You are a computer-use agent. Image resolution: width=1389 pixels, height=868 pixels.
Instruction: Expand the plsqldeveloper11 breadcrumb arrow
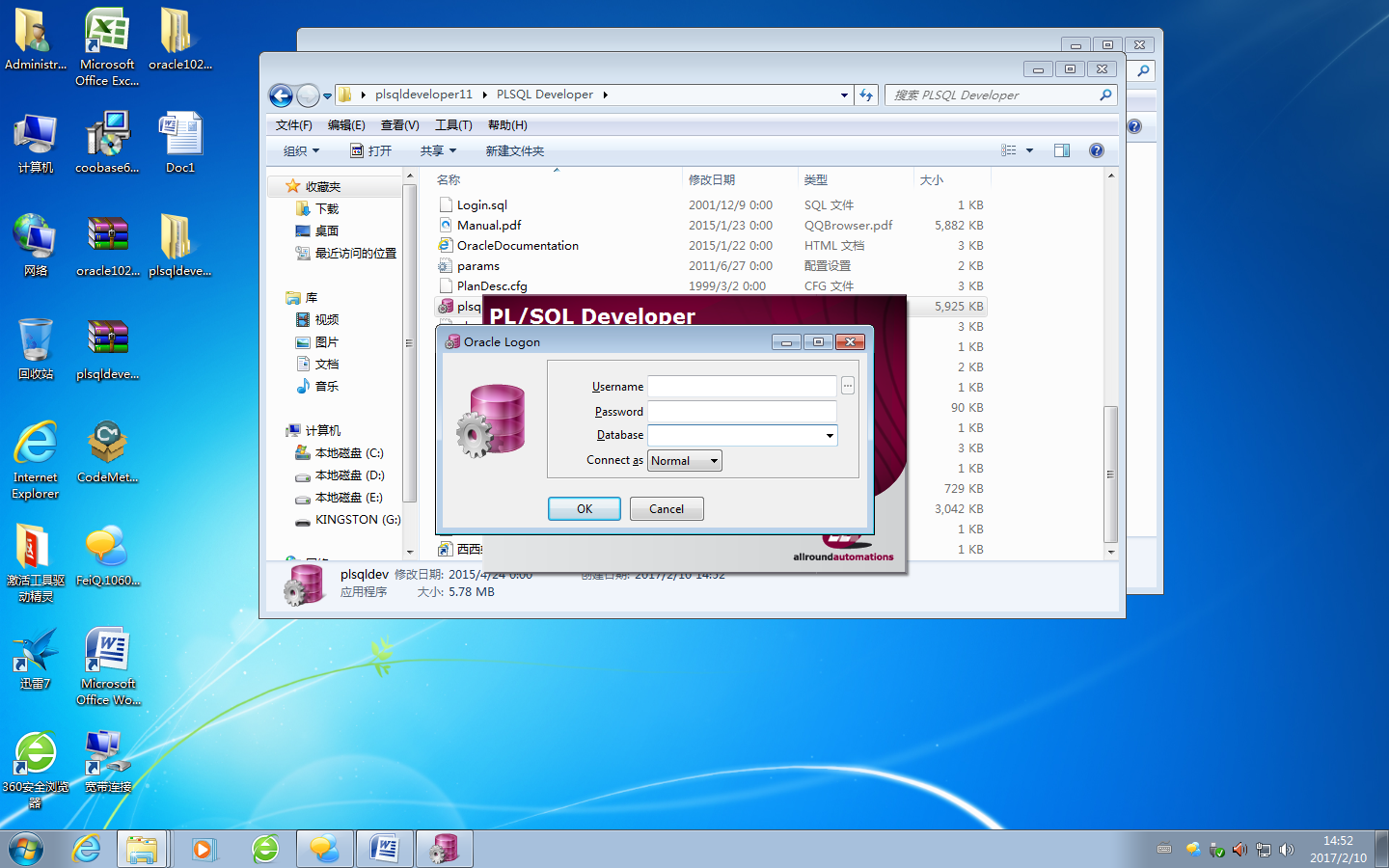[x=484, y=95]
